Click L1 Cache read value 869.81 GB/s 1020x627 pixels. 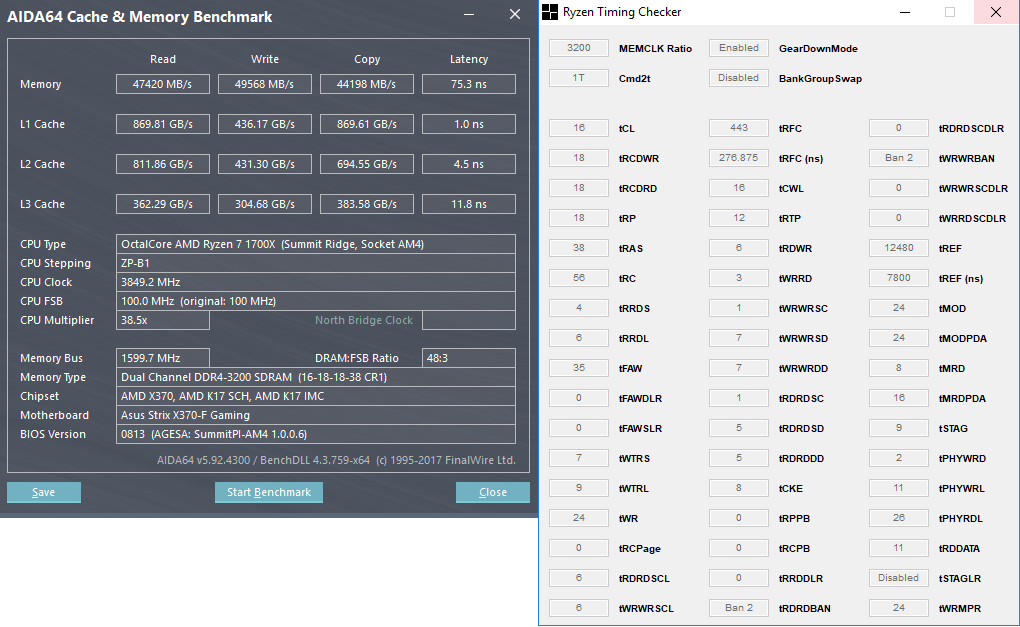tap(163, 124)
